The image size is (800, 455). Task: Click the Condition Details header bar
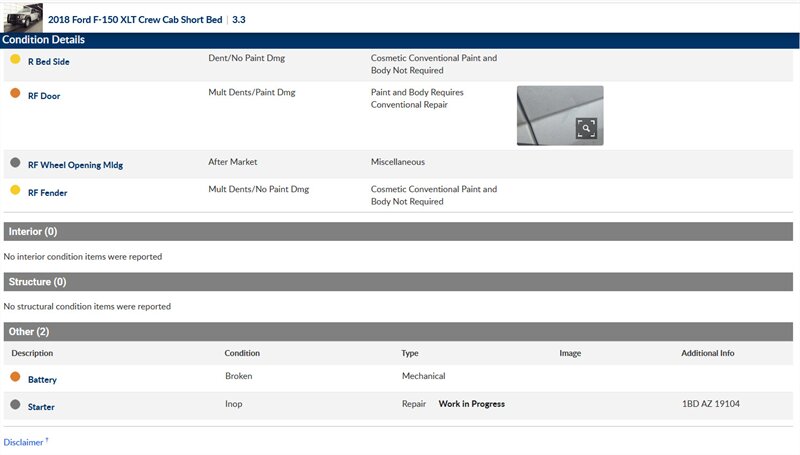[x=398, y=40]
